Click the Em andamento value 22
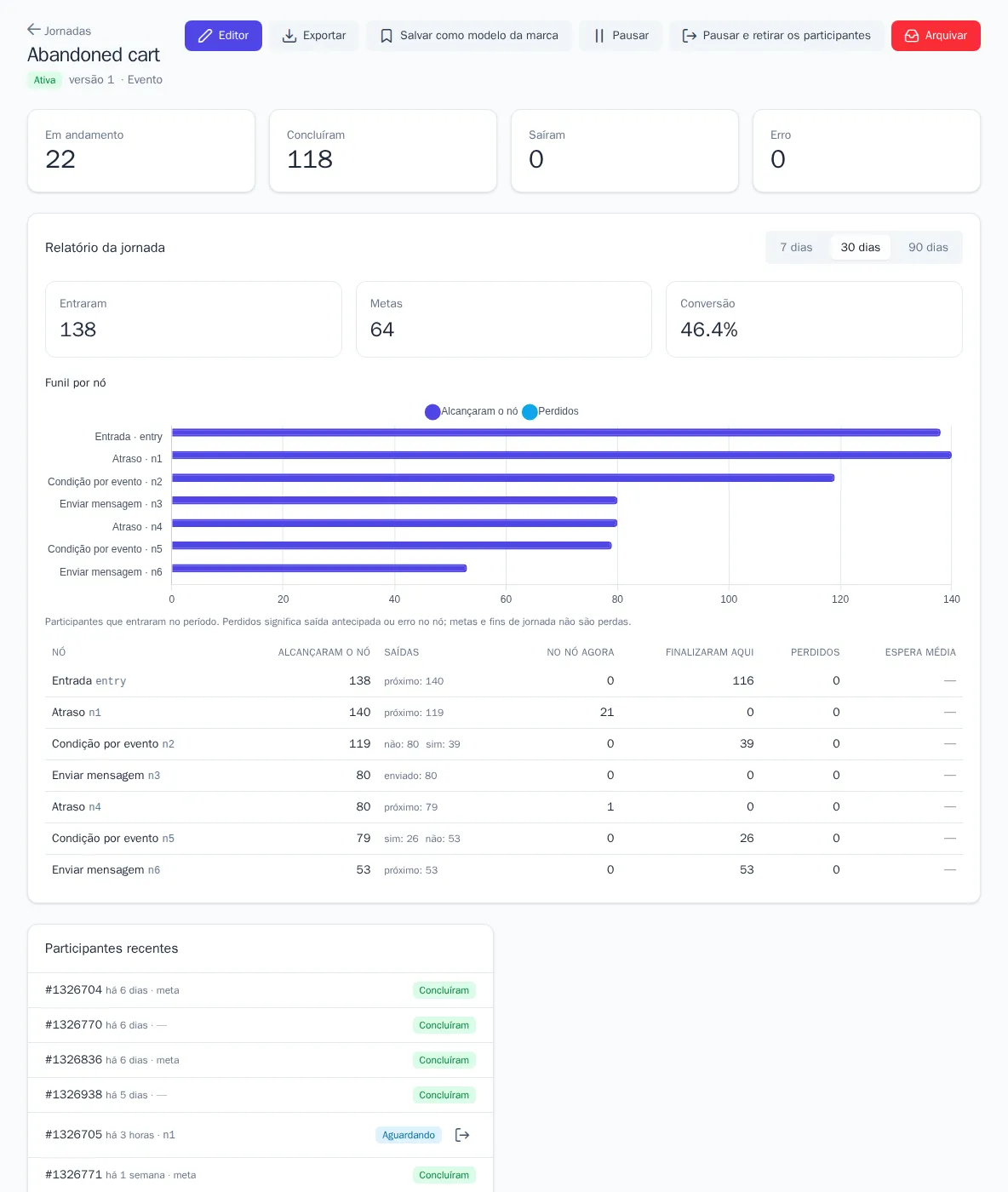 point(60,159)
